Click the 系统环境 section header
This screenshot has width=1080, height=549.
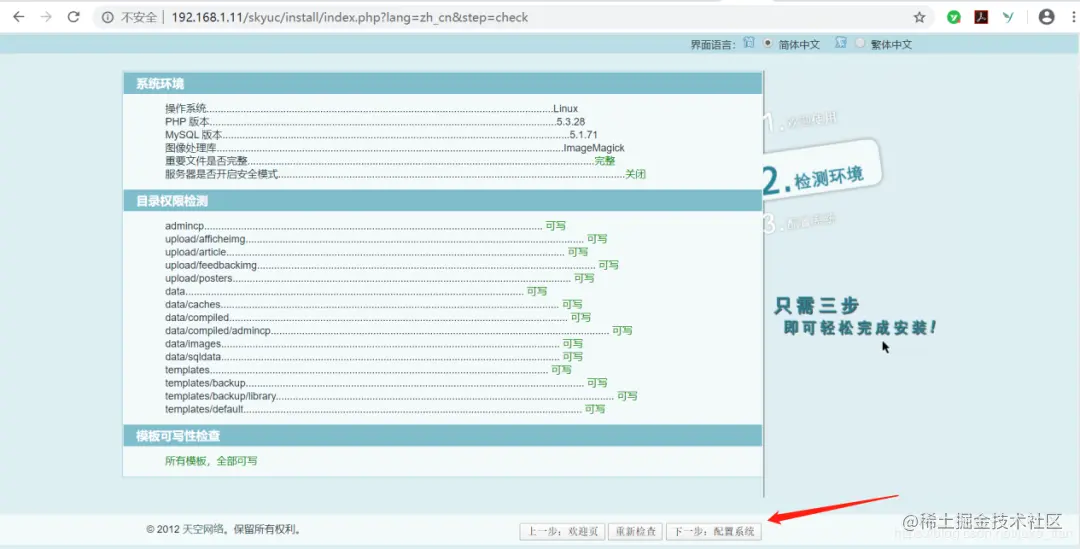pos(443,84)
